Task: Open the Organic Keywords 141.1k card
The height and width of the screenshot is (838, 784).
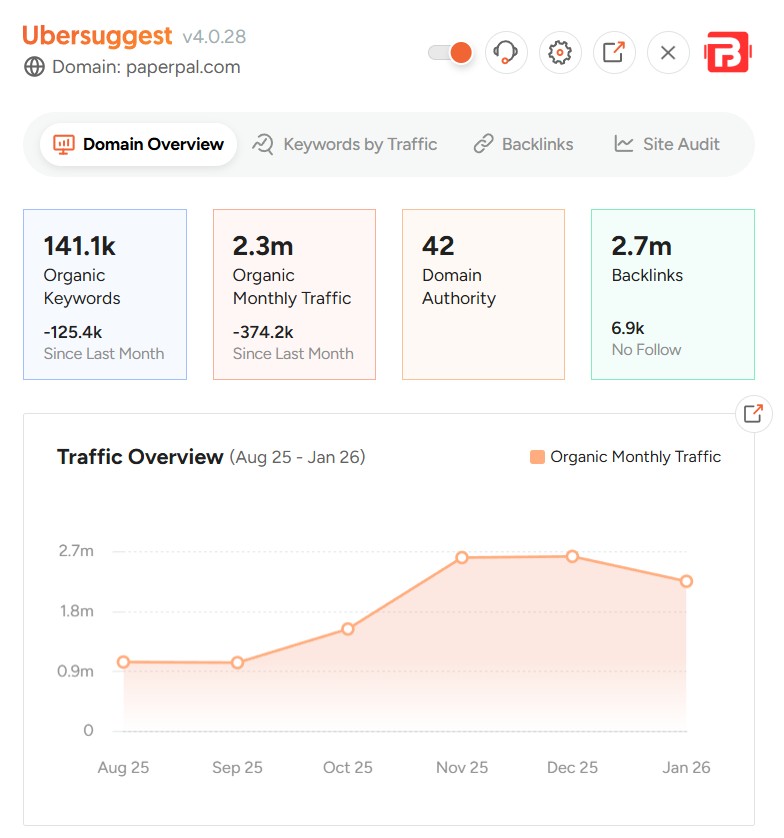Action: 105,294
